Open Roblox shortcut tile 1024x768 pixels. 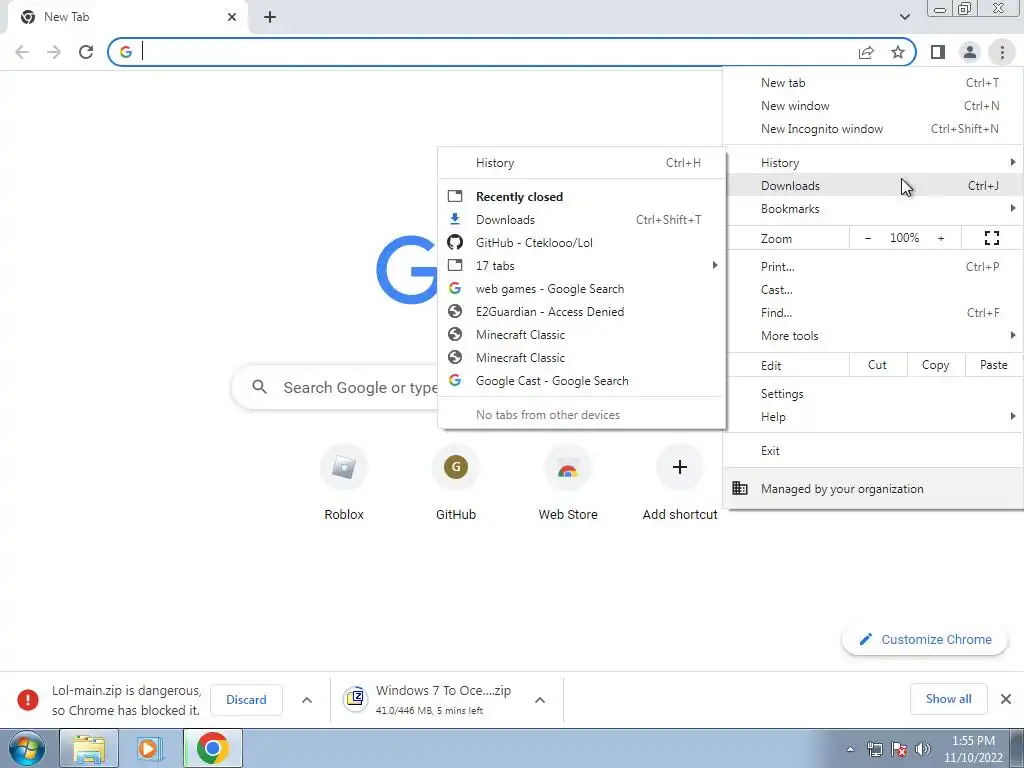tap(344, 482)
